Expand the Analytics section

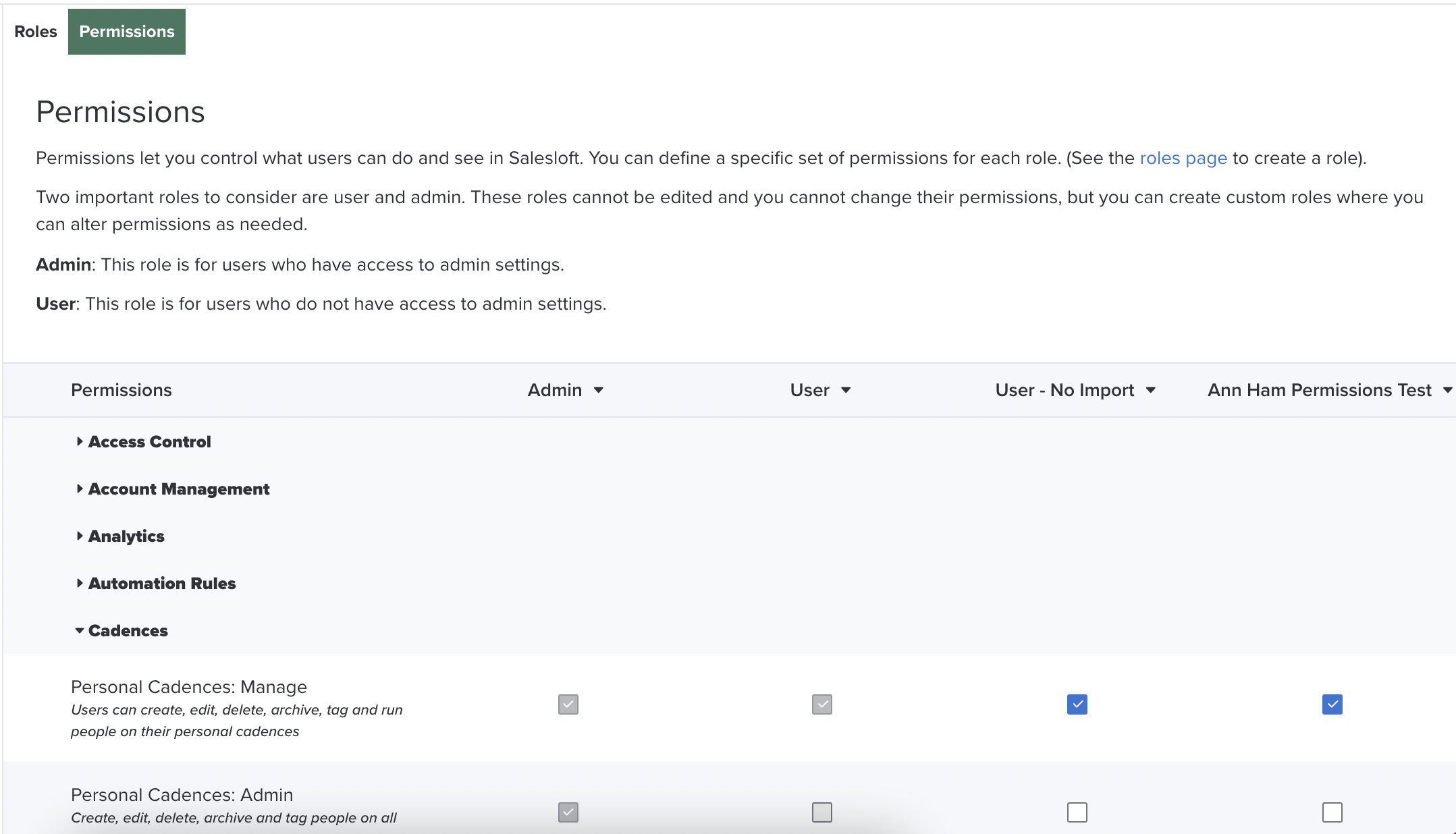tap(126, 536)
